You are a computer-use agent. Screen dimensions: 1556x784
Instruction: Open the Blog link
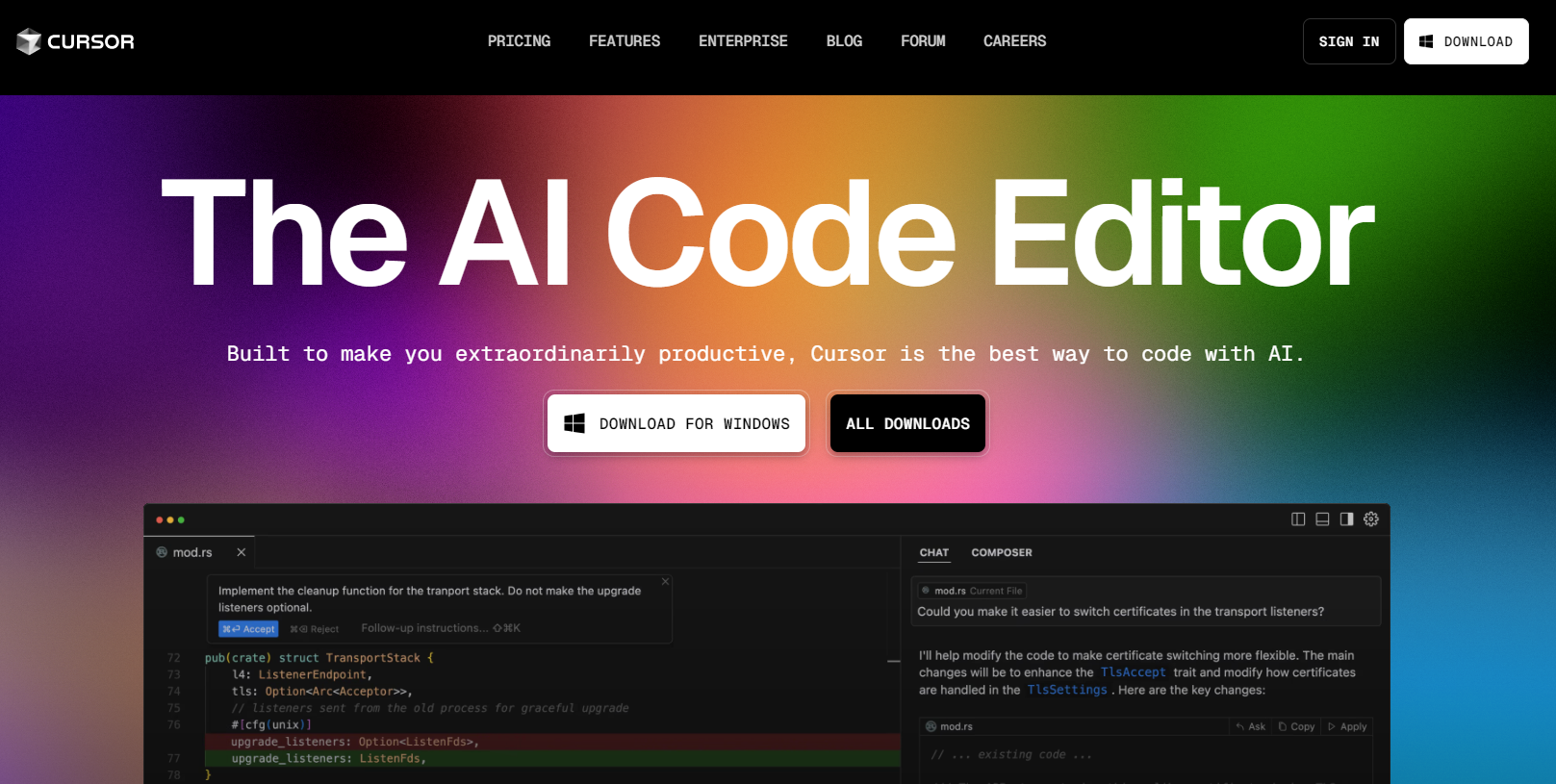(x=844, y=41)
